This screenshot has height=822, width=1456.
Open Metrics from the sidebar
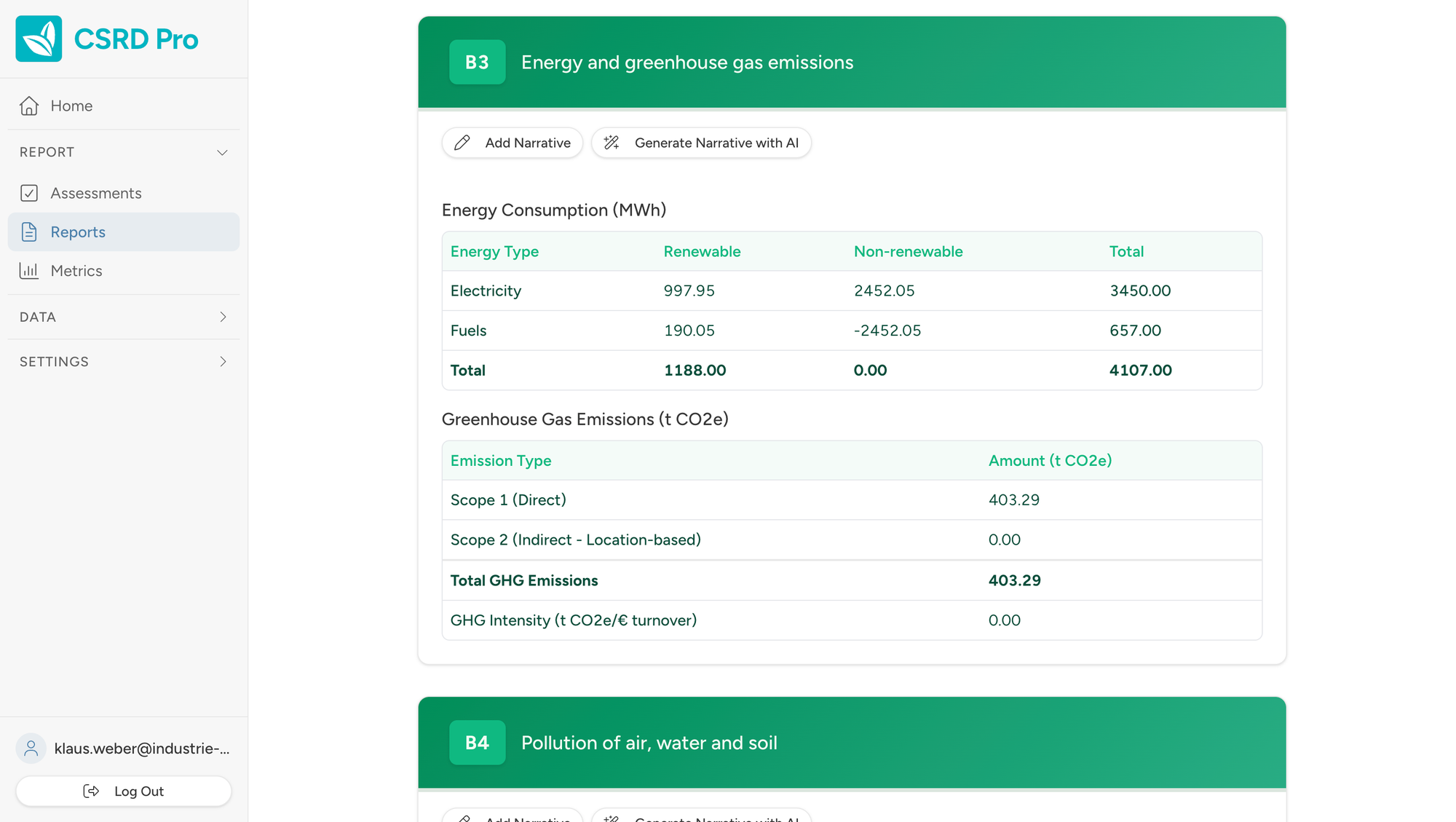pyautogui.click(x=76, y=270)
